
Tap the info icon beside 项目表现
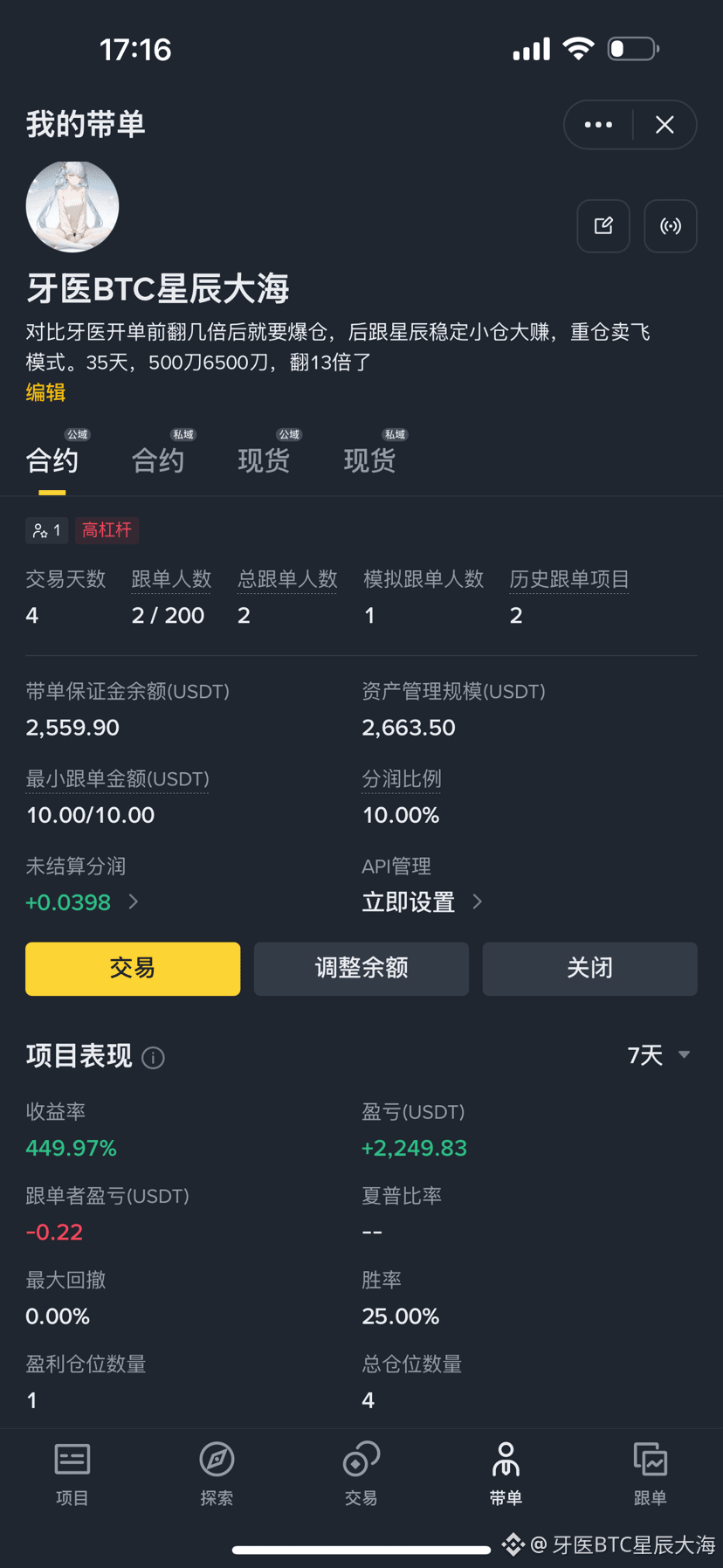click(154, 1058)
